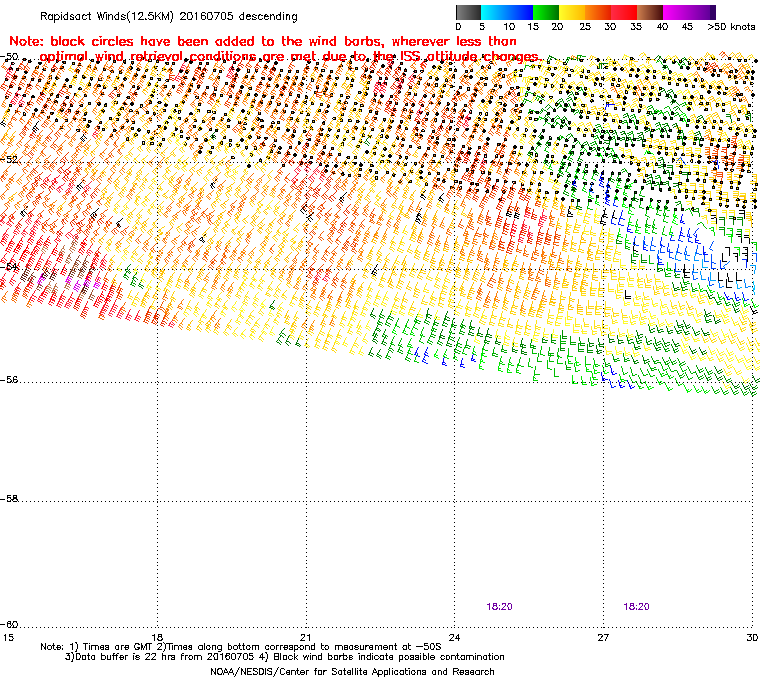760x688 pixels.
Task: Pick the blue 10-15 knots legend segment
Action: 520,12
